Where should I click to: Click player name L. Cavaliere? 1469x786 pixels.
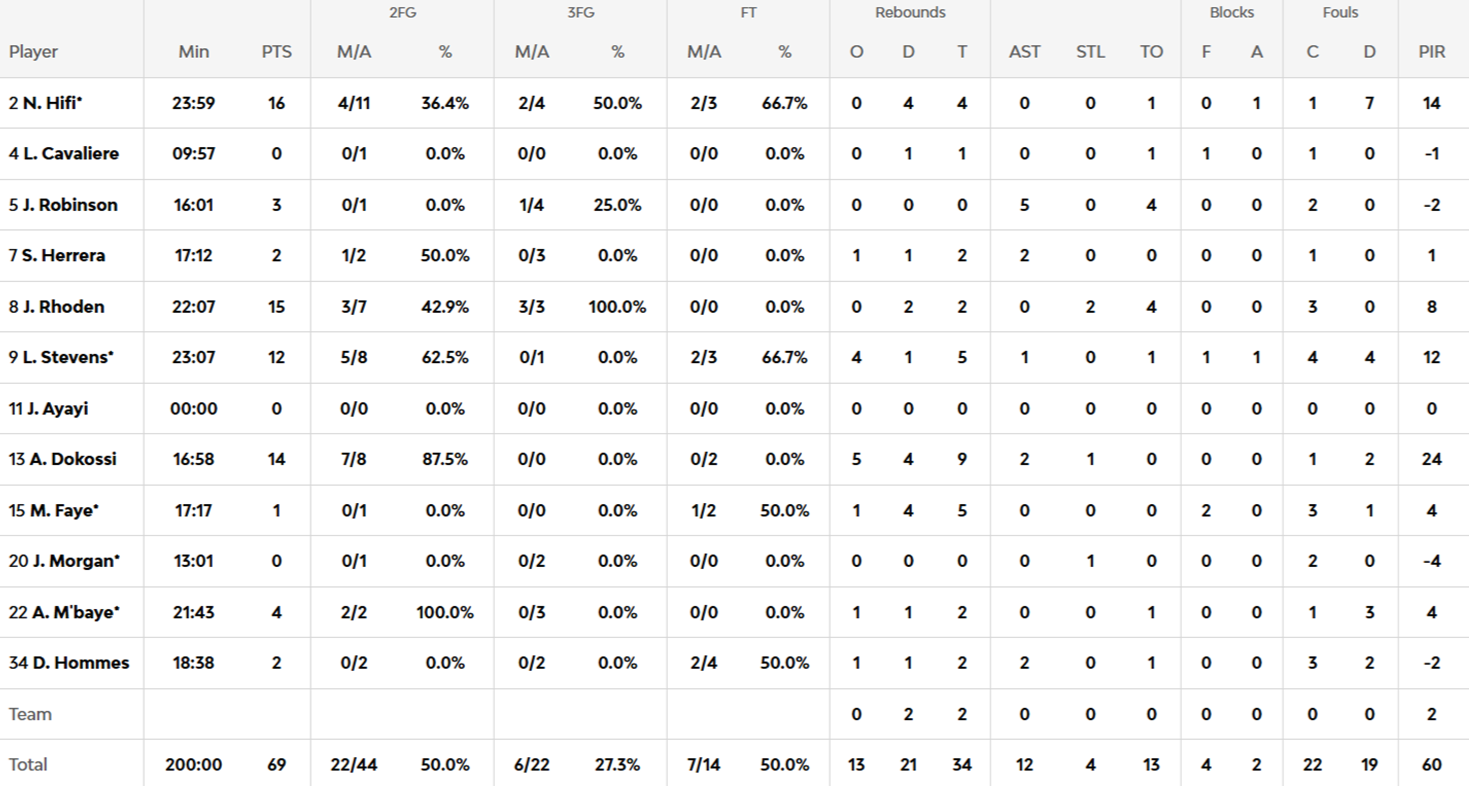click(x=70, y=154)
